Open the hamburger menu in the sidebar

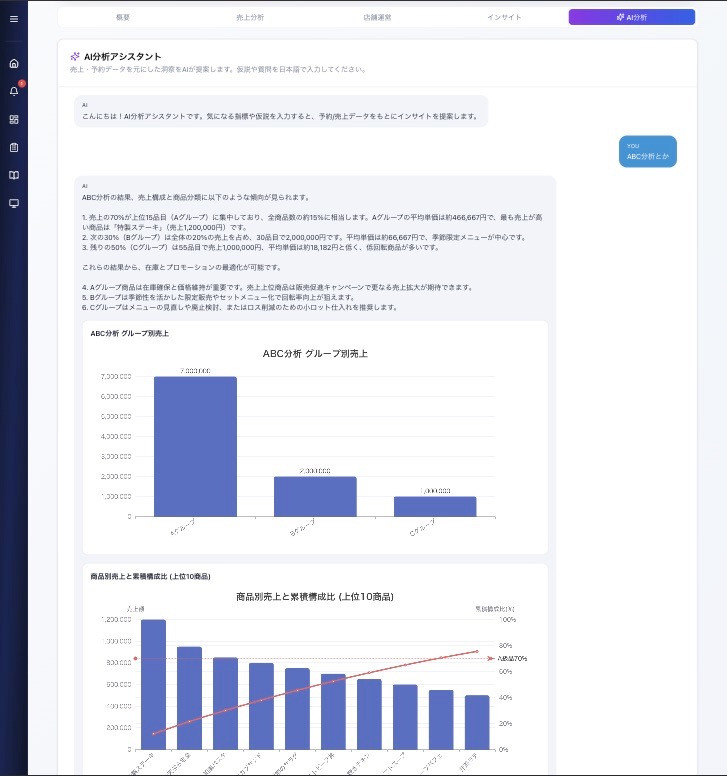tap(14, 19)
